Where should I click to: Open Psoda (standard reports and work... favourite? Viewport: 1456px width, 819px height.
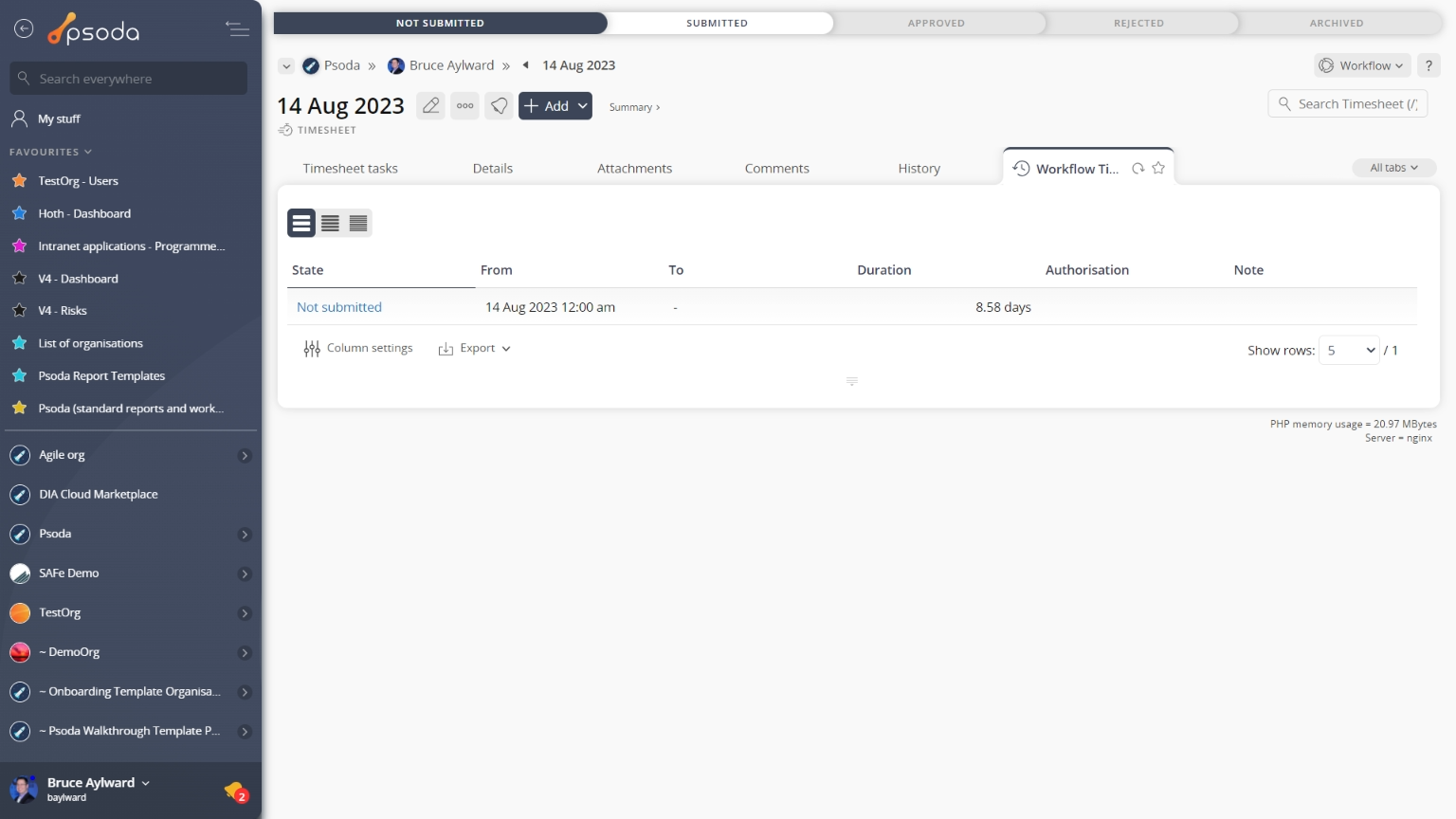pos(131,409)
